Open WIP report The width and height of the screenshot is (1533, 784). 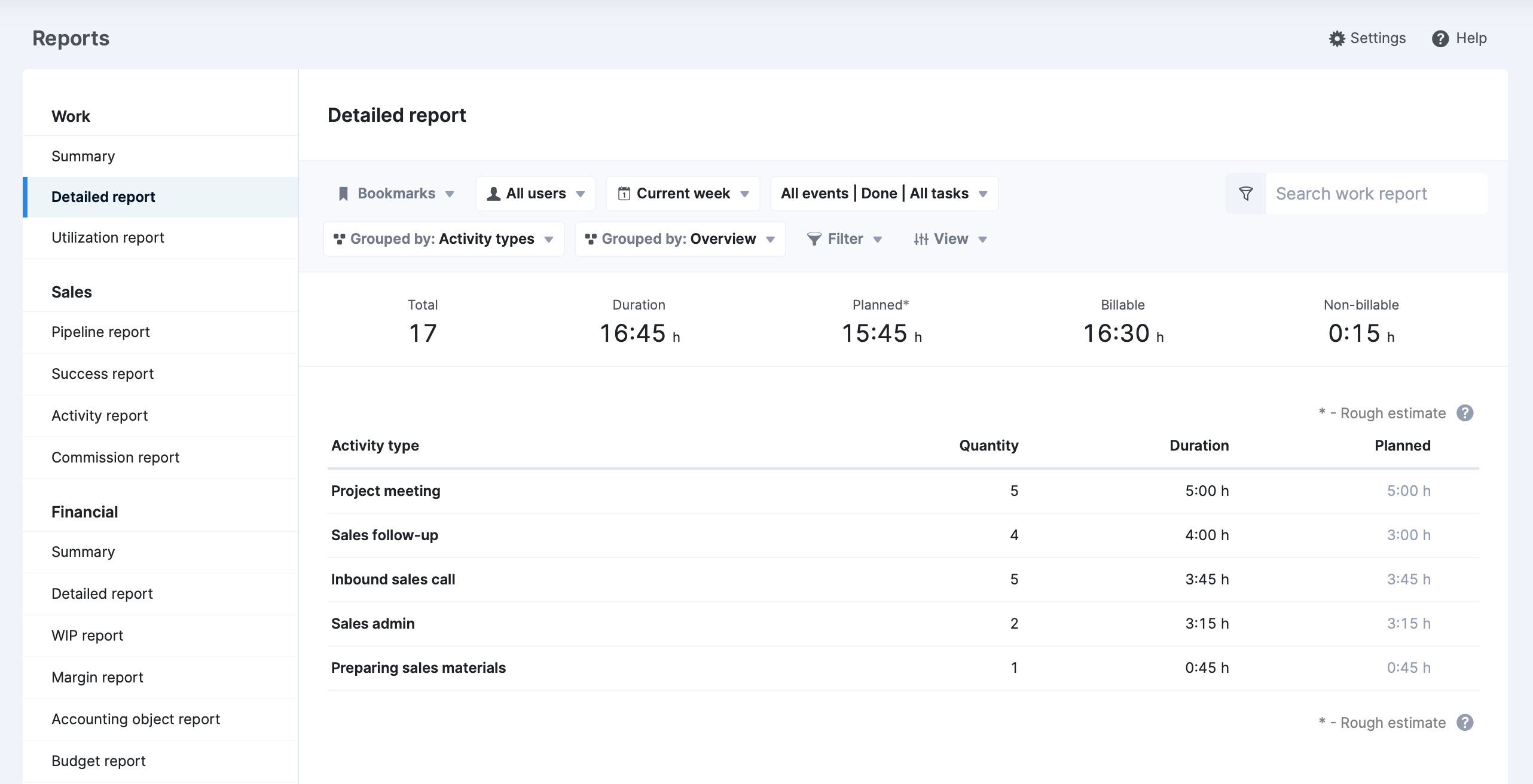pyautogui.click(x=160, y=636)
